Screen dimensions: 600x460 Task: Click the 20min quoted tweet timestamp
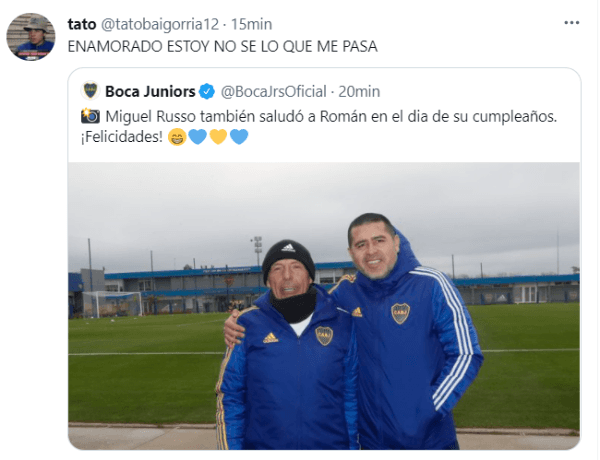point(359,92)
